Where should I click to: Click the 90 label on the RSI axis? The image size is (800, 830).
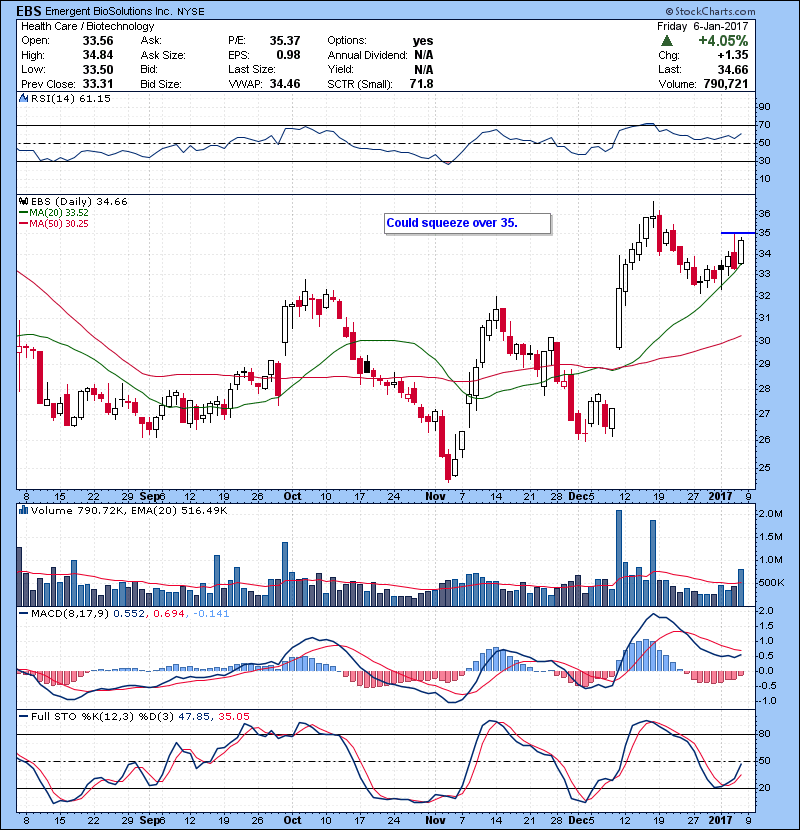point(764,107)
